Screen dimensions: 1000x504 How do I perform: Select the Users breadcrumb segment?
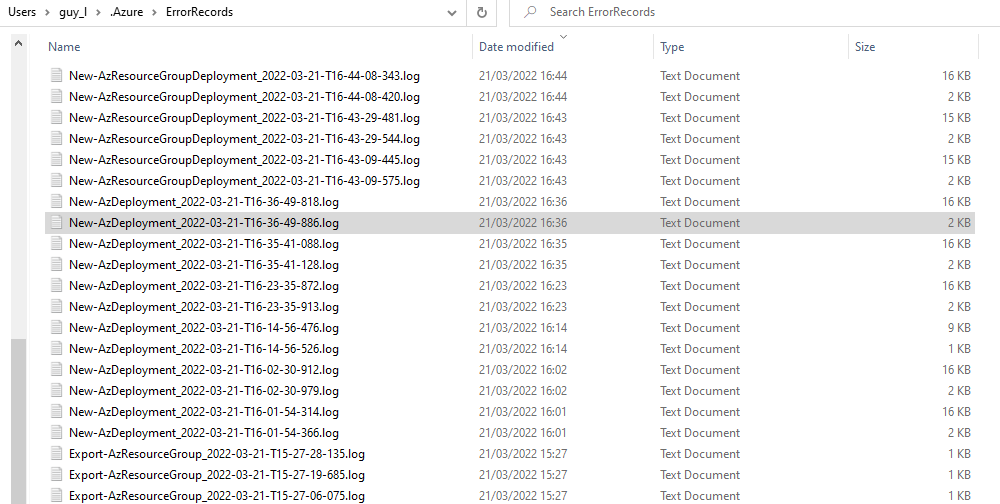click(x=22, y=12)
